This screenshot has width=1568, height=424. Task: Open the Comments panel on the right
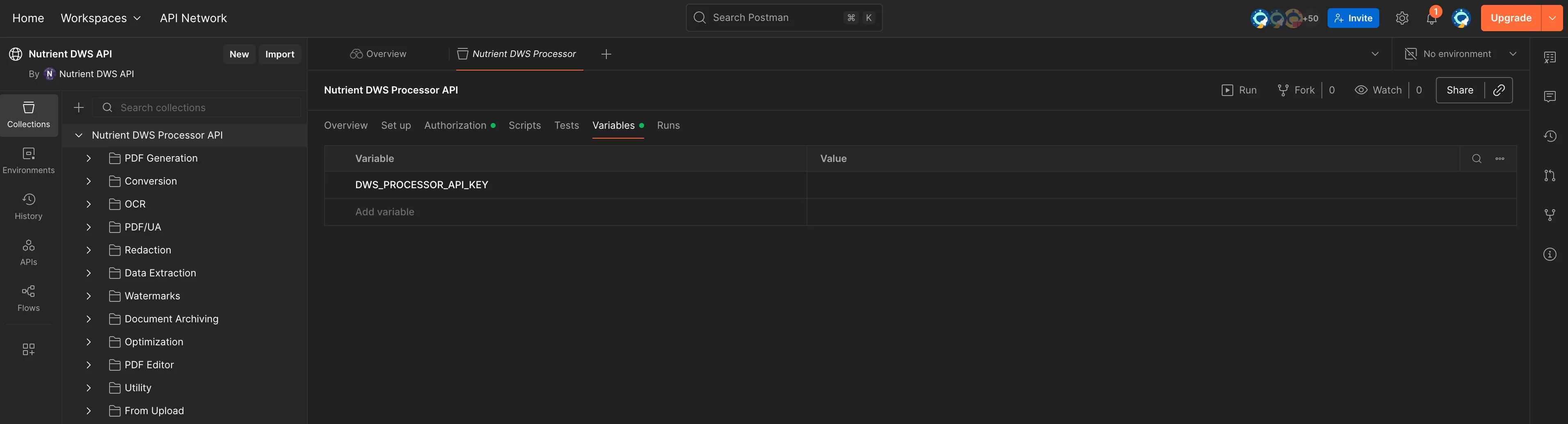[1550, 96]
